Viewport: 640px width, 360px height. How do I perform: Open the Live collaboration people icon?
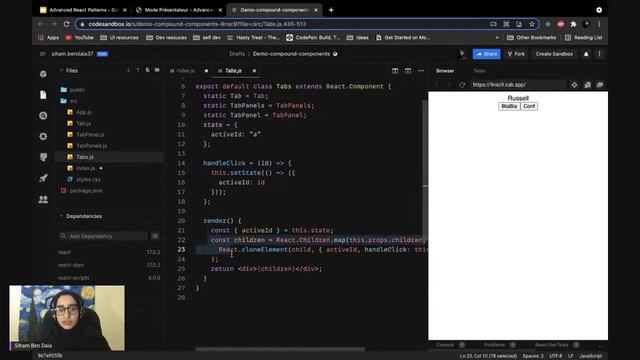(43, 199)
